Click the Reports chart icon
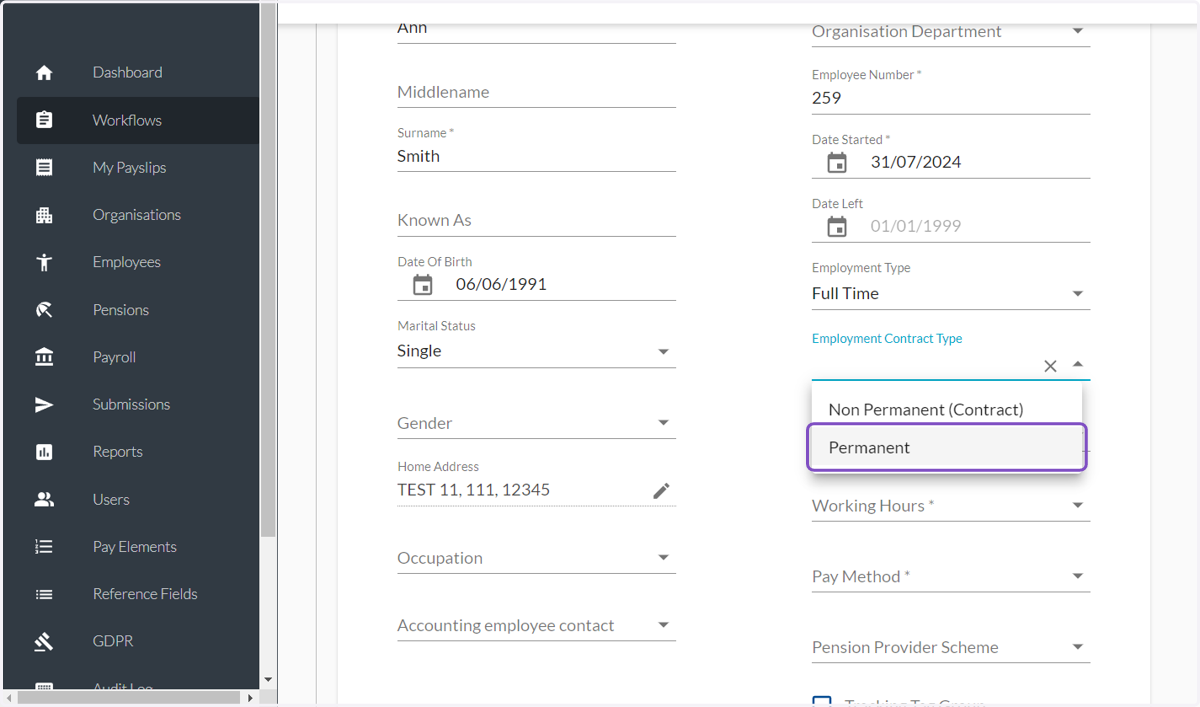This screenshot has width=1200, height=707. tap(44, 452)
